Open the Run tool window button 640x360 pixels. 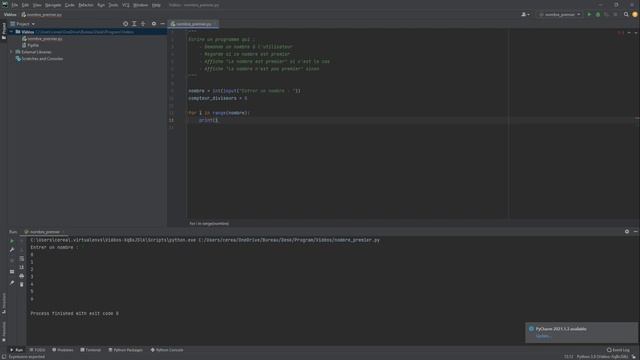17,350
